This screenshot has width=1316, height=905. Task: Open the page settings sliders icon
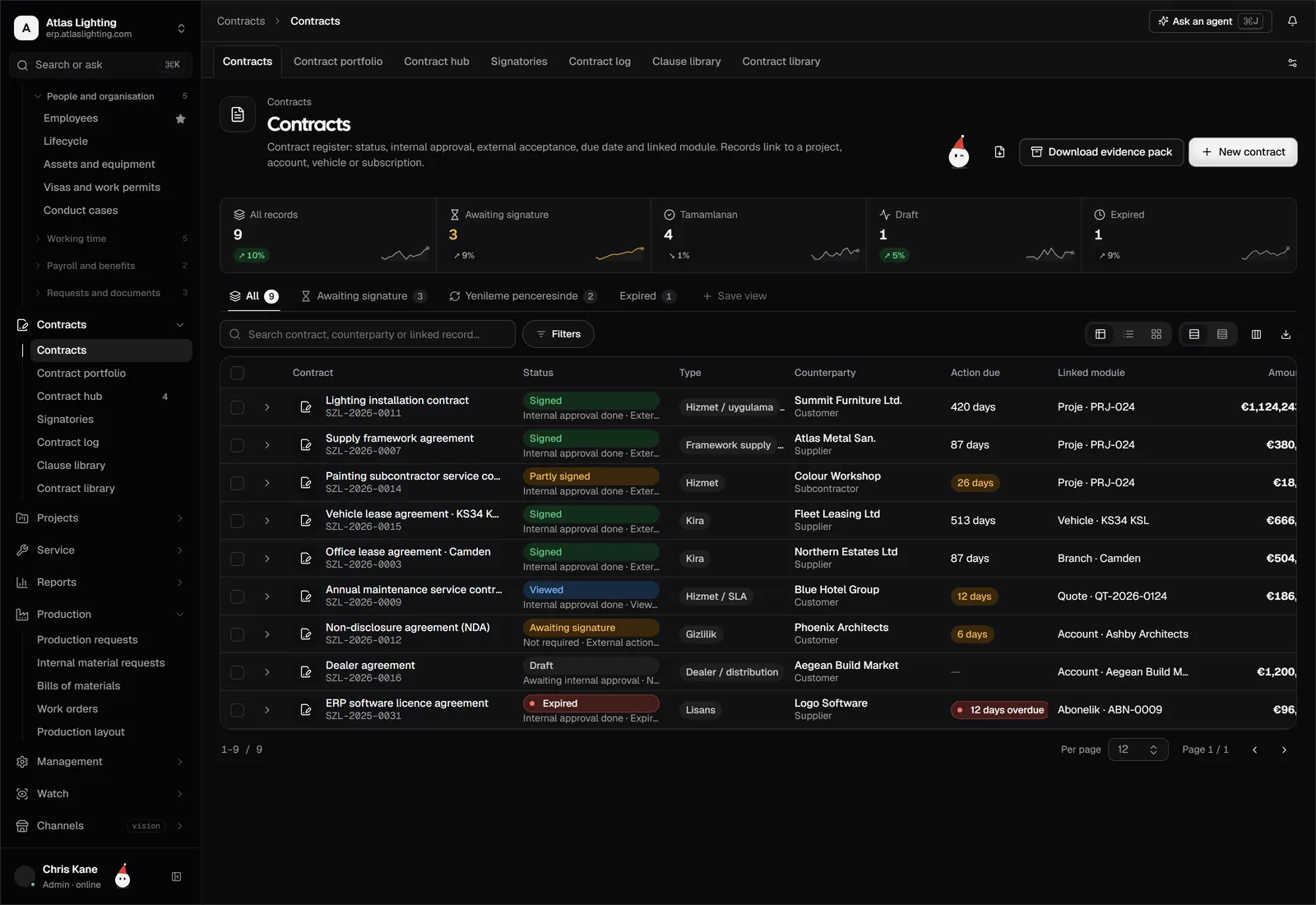tap(1292, 63)
